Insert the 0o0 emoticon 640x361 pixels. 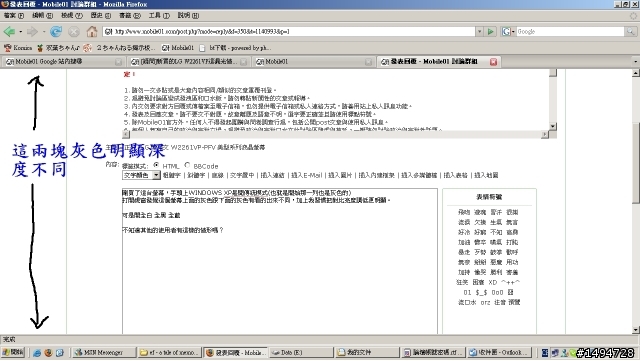[497, 292]
